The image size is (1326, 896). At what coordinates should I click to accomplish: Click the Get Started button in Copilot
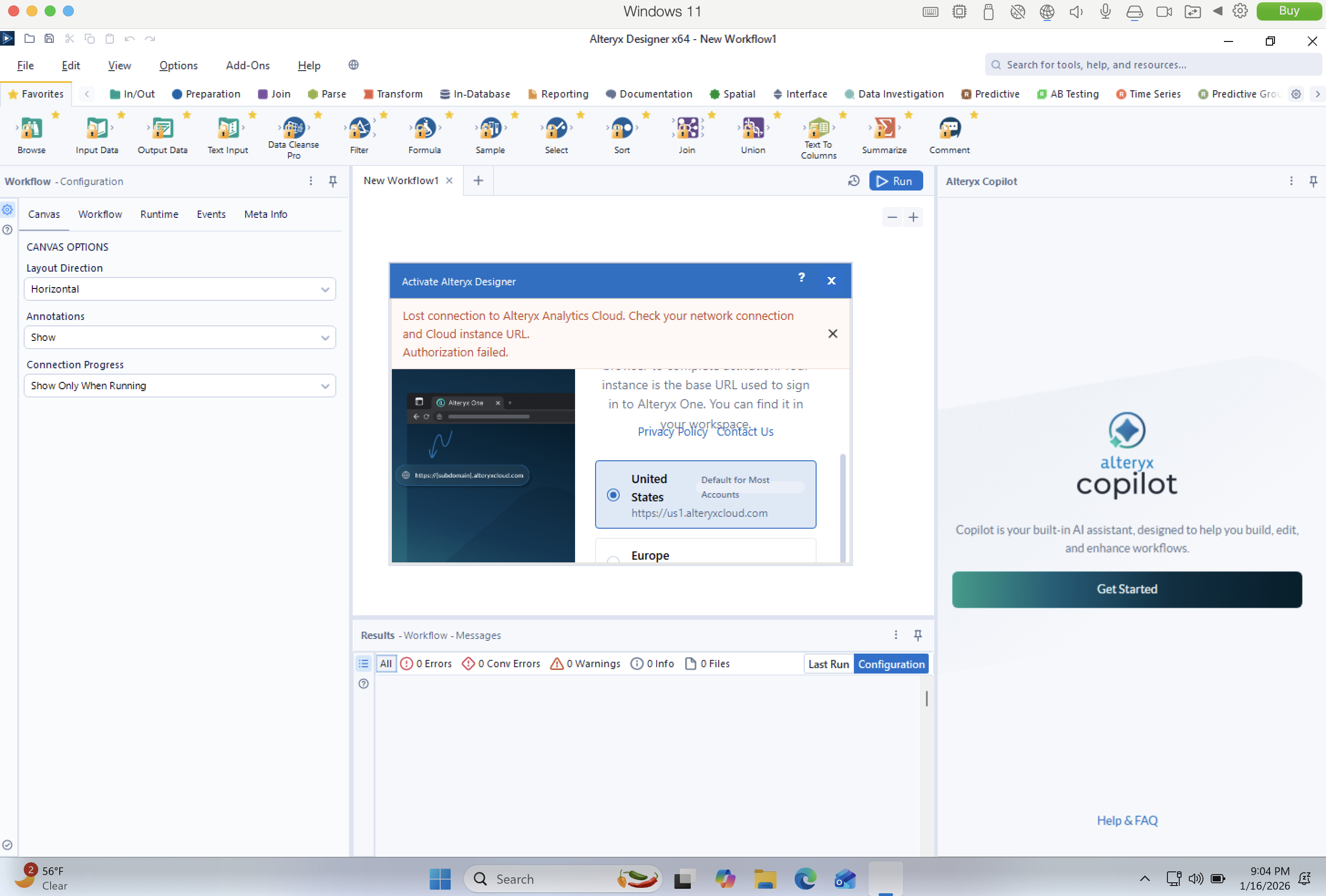pos(1126,589)
